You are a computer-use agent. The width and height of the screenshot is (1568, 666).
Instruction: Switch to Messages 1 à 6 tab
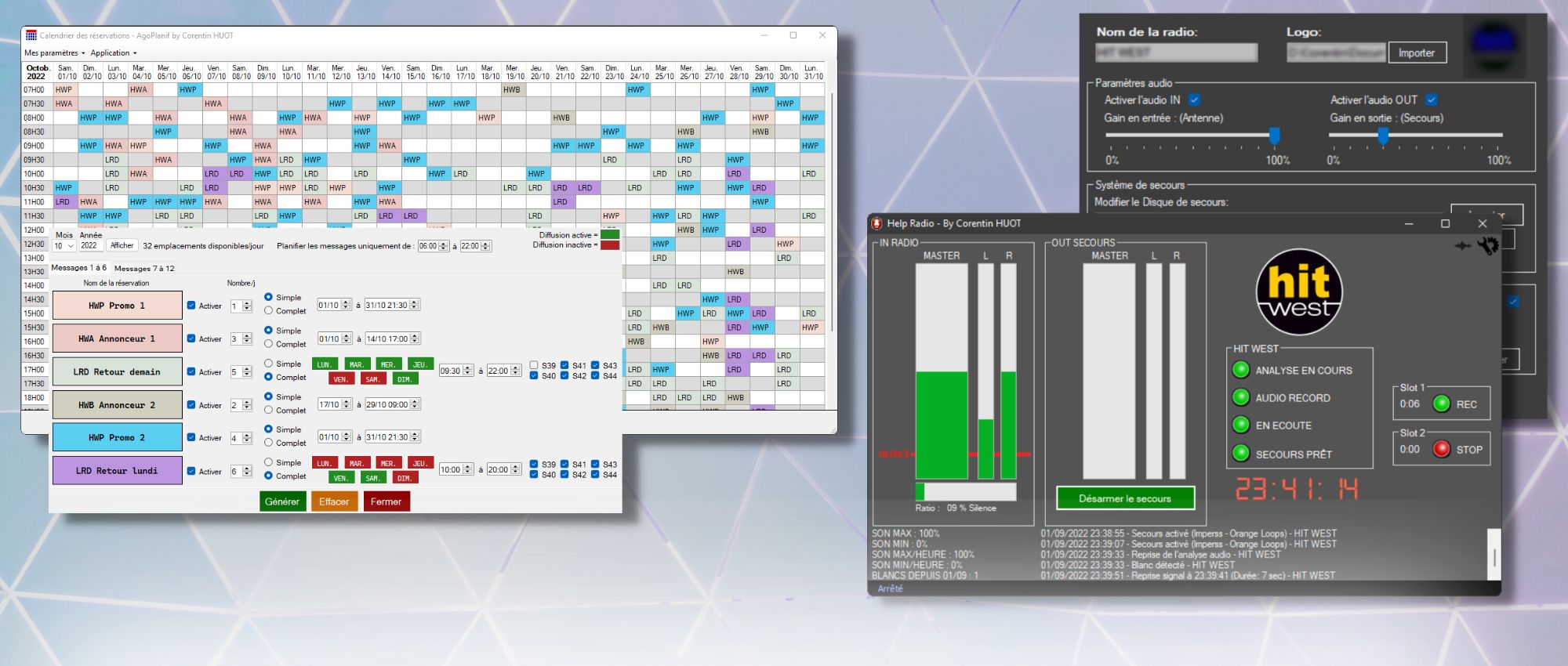[x=78, y=268]
